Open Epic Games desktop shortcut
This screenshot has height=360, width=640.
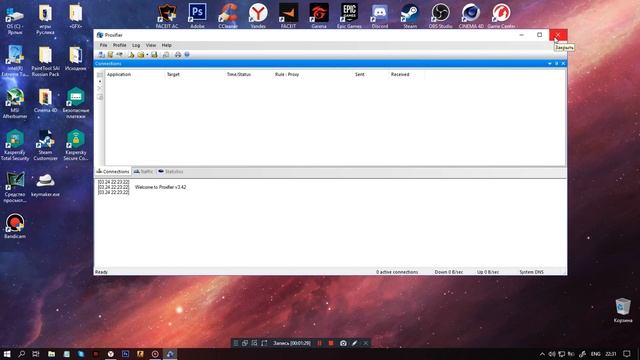point(349,16)
